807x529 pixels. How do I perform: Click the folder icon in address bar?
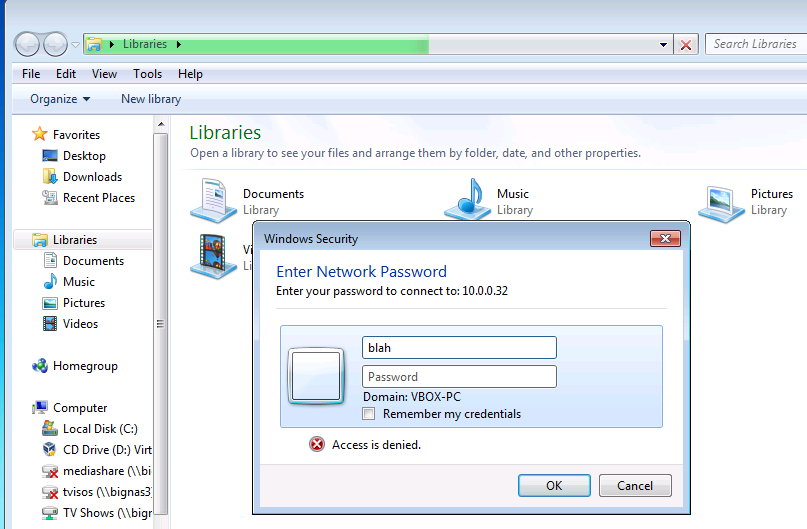[94, 44]
